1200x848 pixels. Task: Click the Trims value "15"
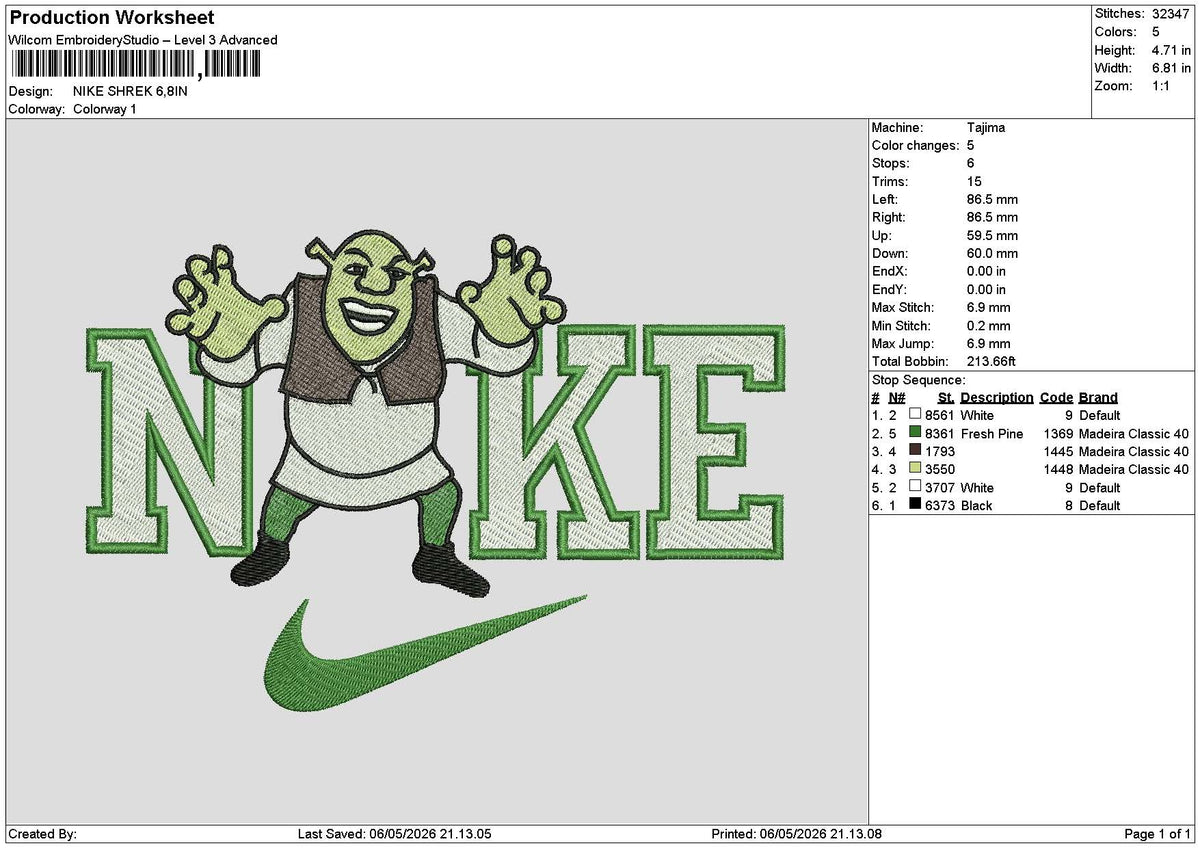click(974, 181)
